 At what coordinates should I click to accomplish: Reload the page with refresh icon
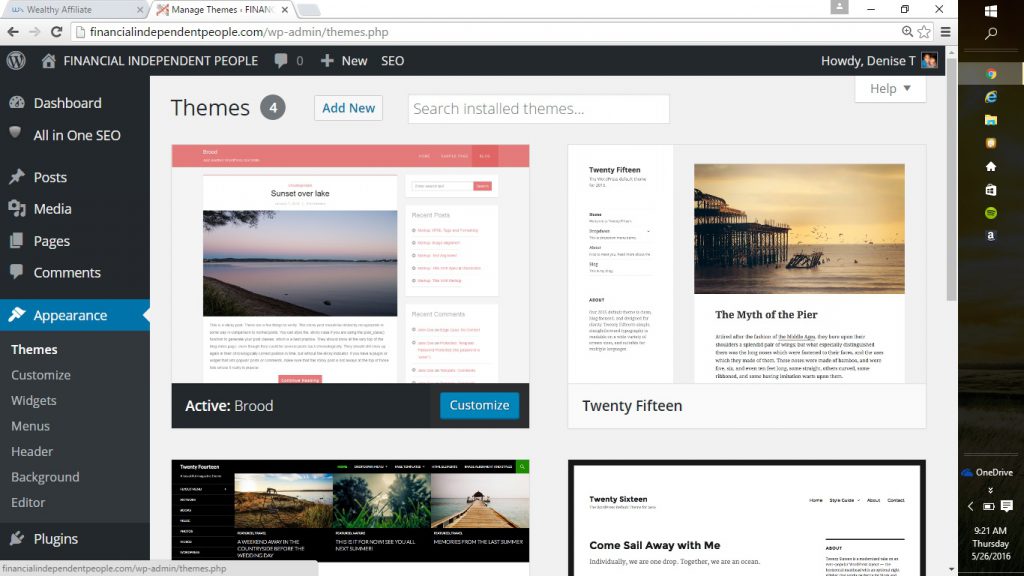pos(57,31)
